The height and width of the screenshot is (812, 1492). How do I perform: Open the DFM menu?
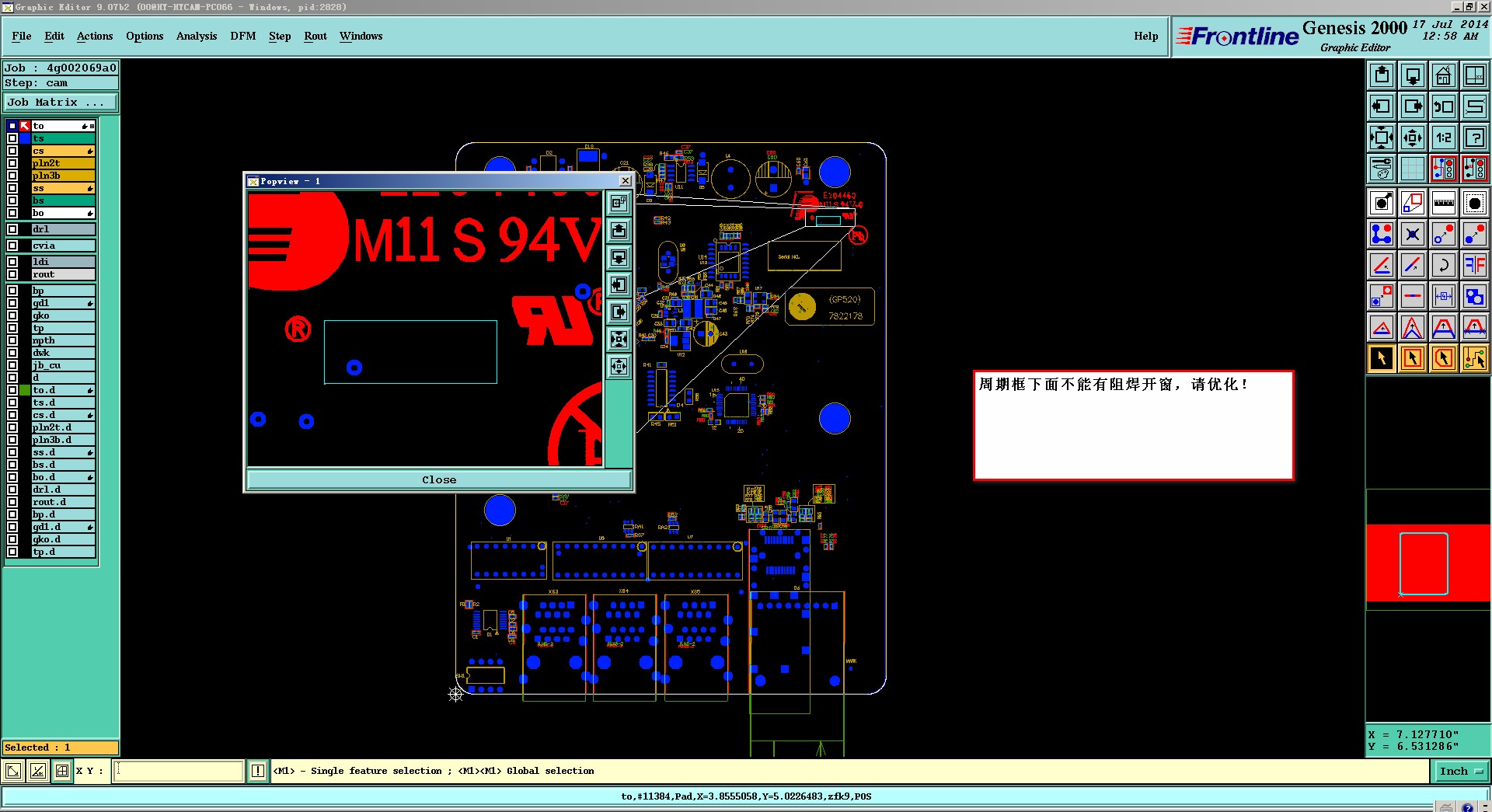click(243, 36)
